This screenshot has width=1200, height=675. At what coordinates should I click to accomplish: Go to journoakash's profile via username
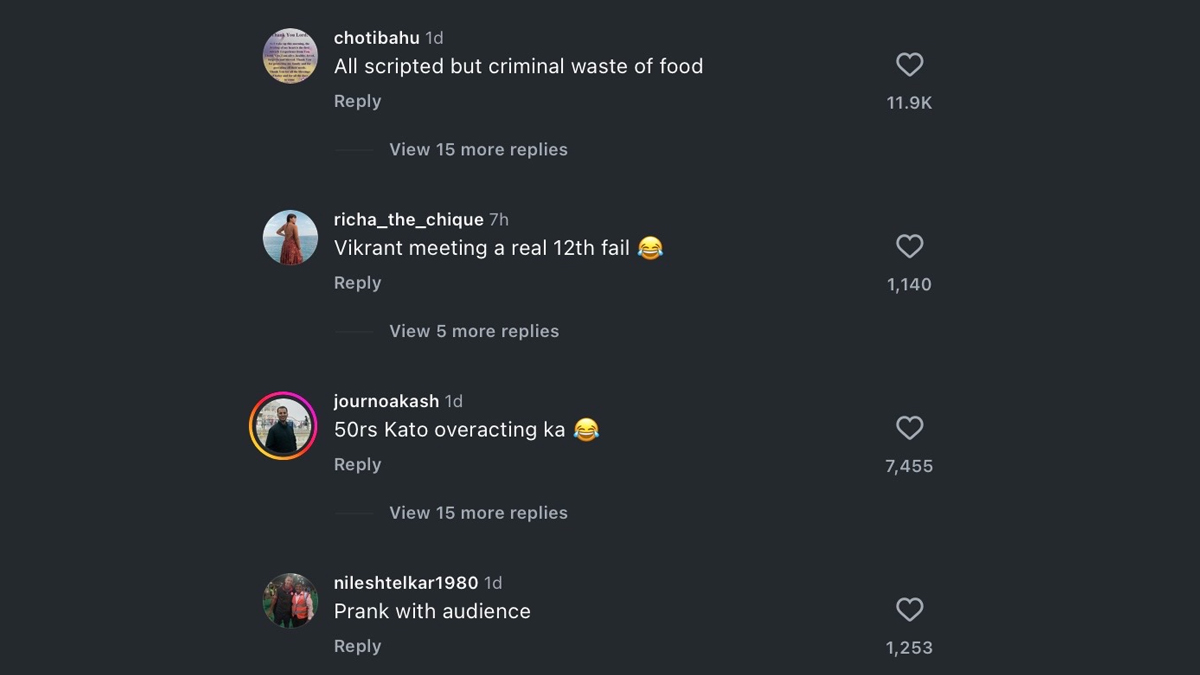click(386, 401)
